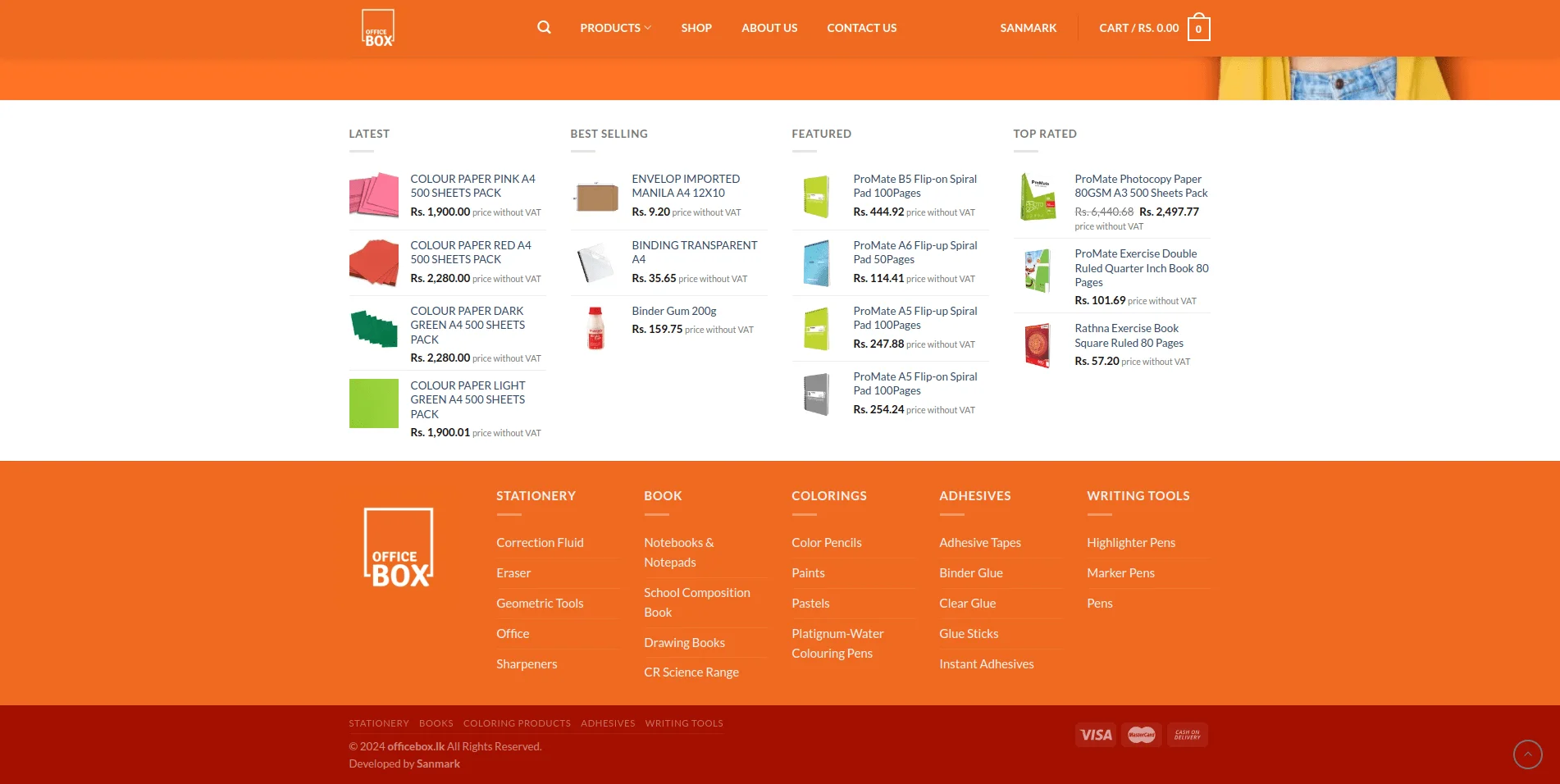The width and height of the screenshot is (1560, 784).
Task: Click the Colour Paper Pink A4 thumbnail
Action: [x=374, y=195]
